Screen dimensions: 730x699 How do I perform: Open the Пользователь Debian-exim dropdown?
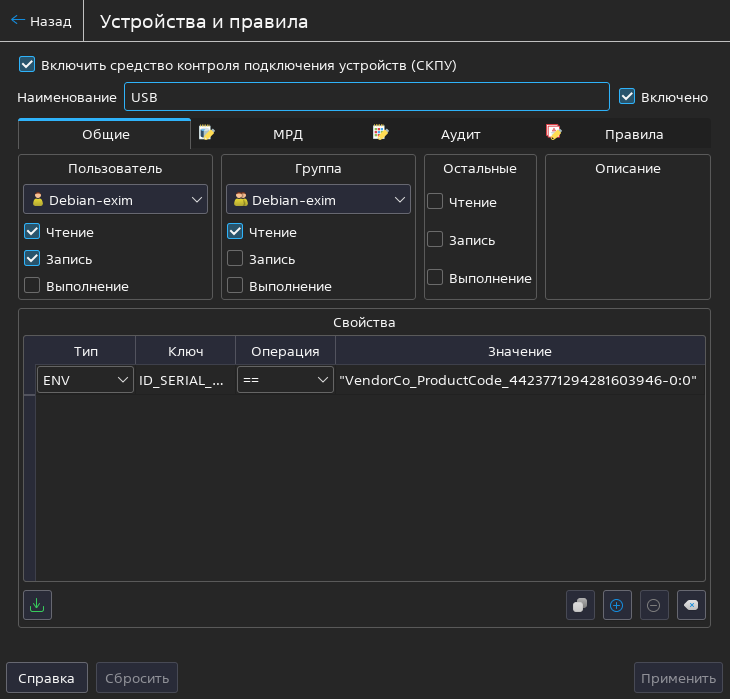pos(115,200)
